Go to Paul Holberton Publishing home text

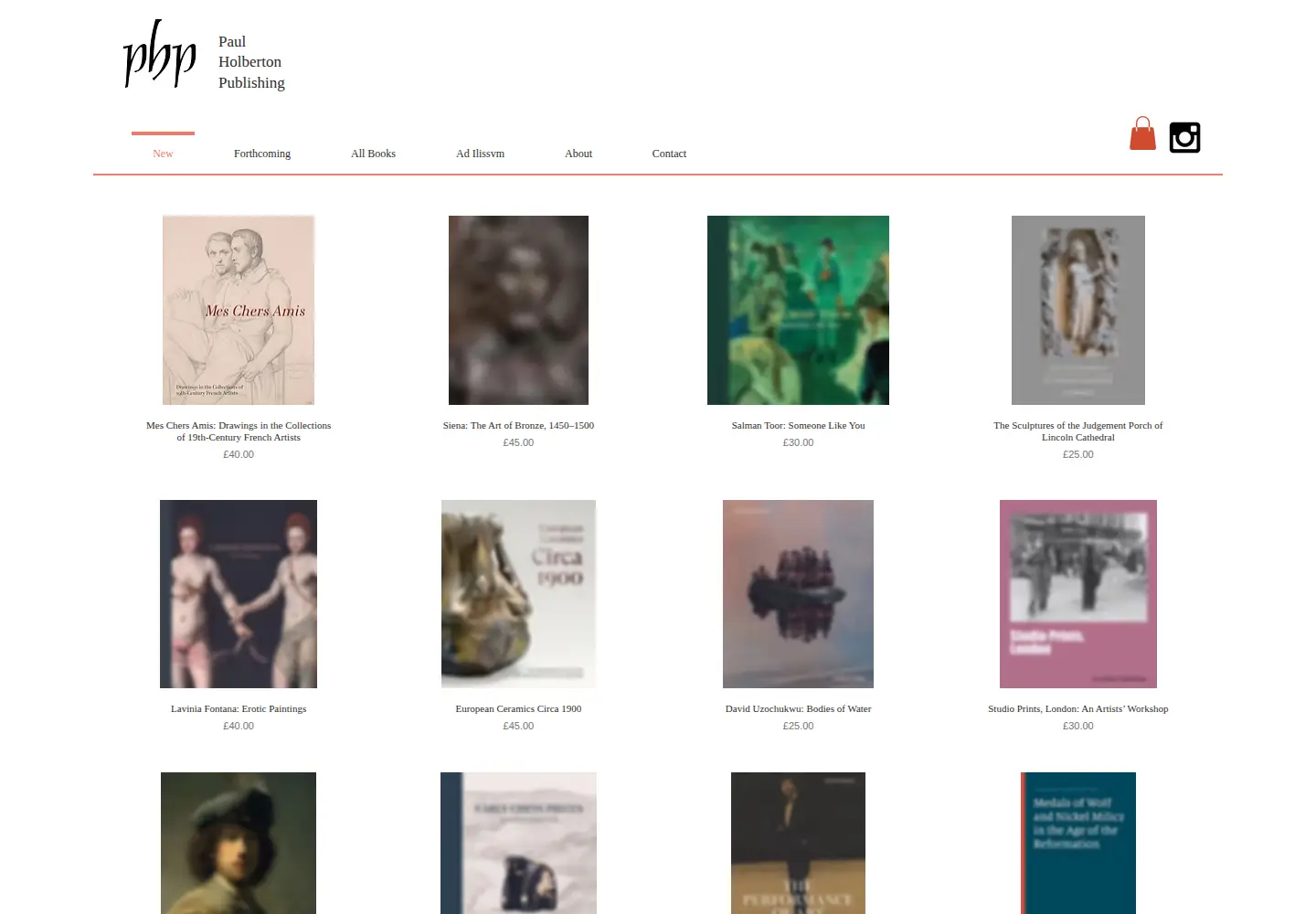pos(251,62)
